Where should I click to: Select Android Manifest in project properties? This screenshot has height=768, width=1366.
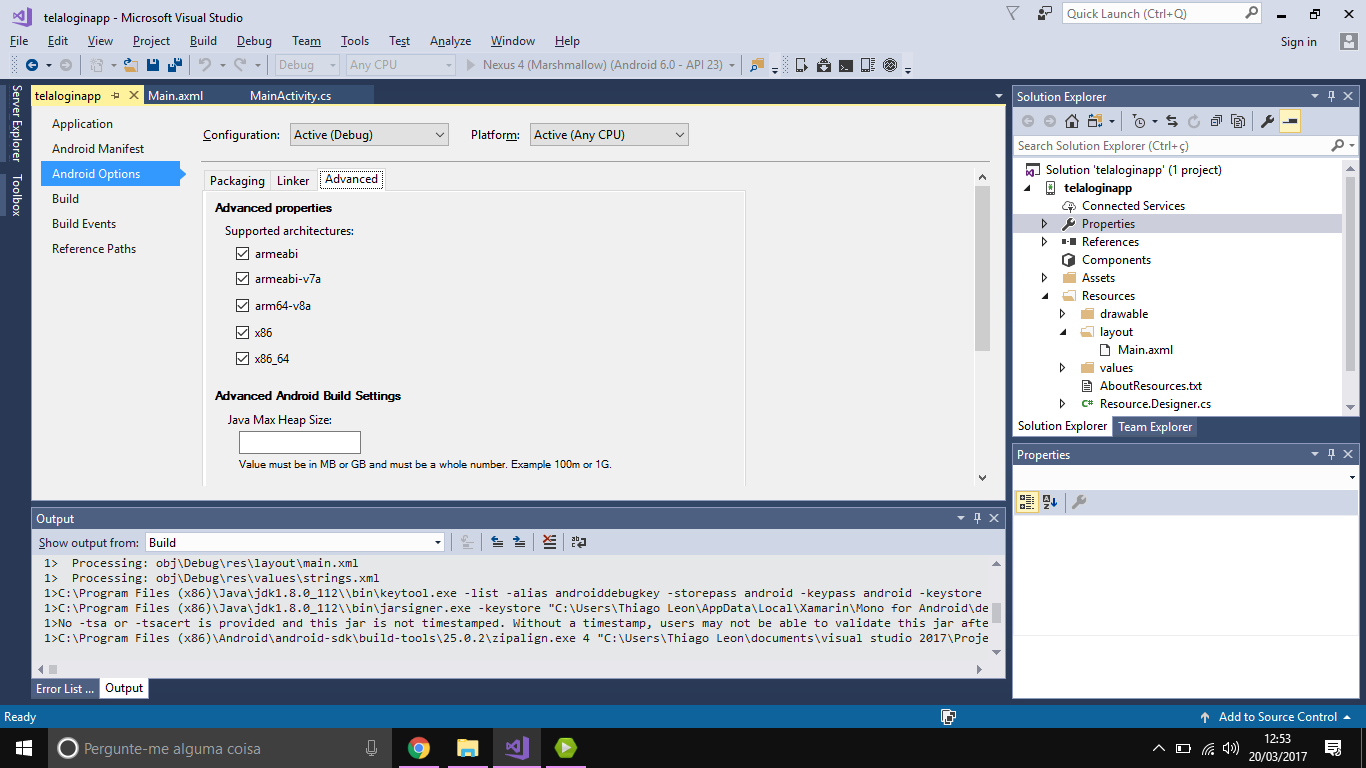click(x=98, y=149)
